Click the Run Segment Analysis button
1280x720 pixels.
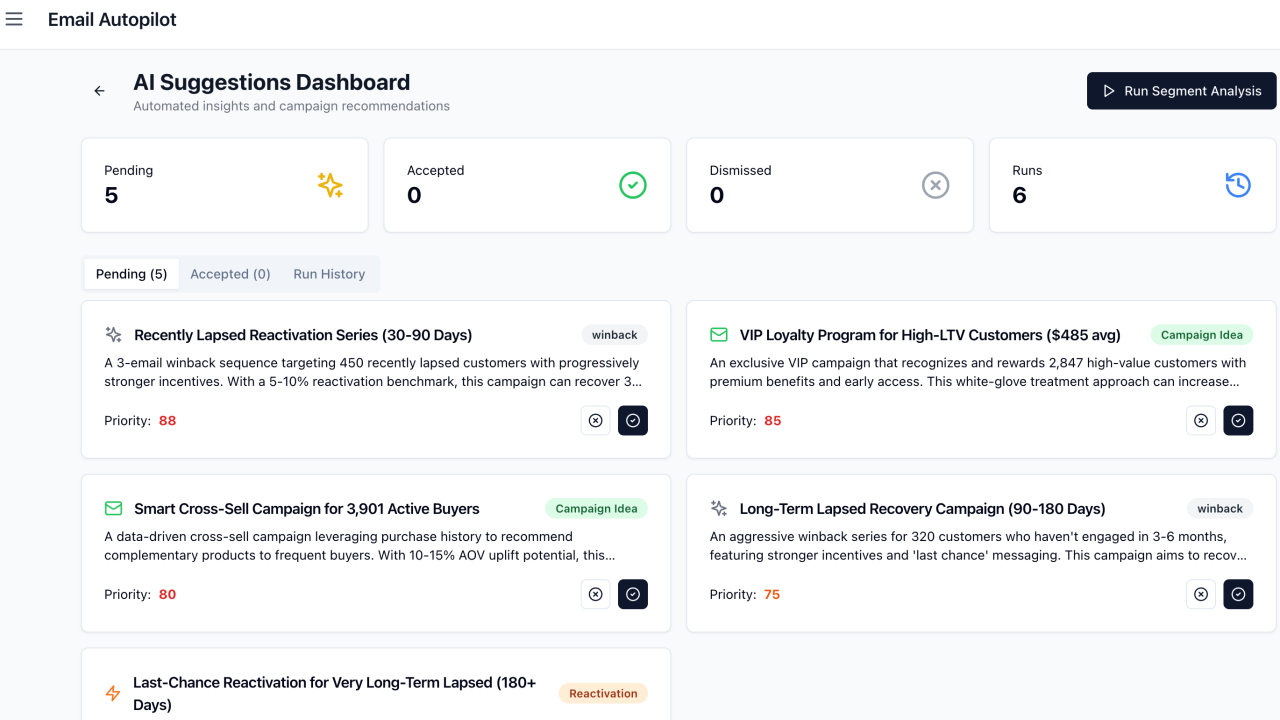[x=1181, y=90]
